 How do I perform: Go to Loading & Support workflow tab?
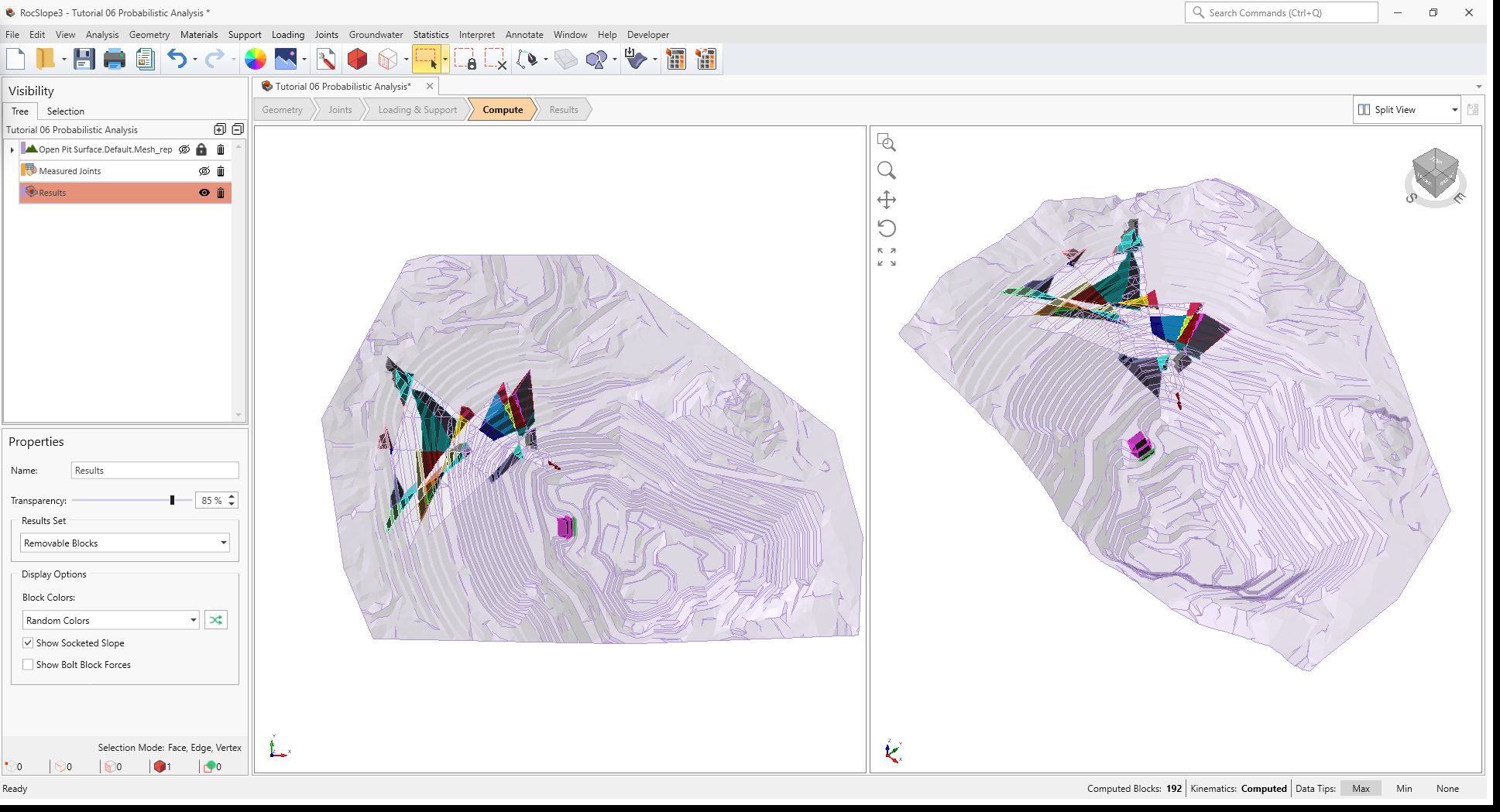pyautogui.click(x=417, y=110)
